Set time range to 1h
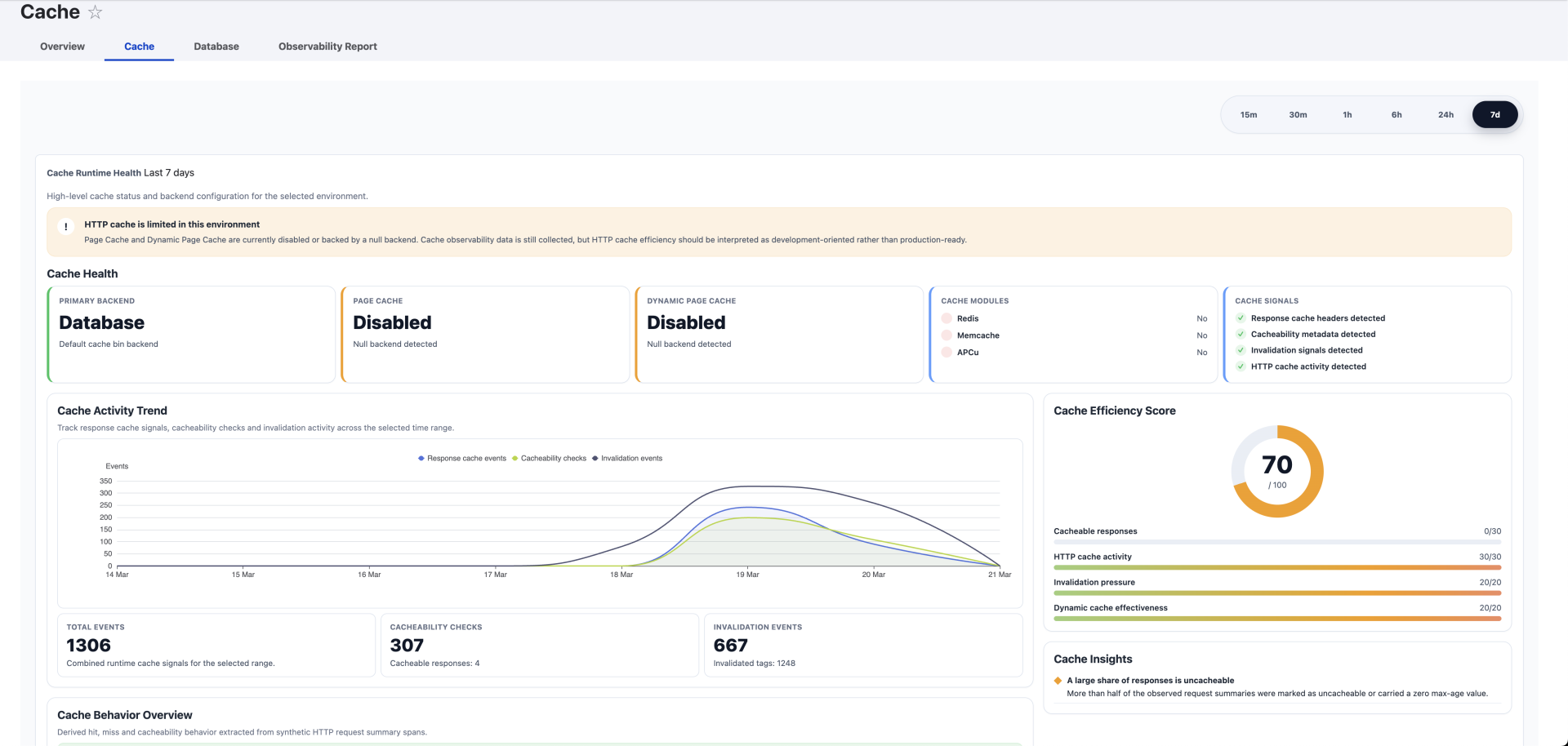The width and height of the screenshot is (1568, 746). (1347, 115)
